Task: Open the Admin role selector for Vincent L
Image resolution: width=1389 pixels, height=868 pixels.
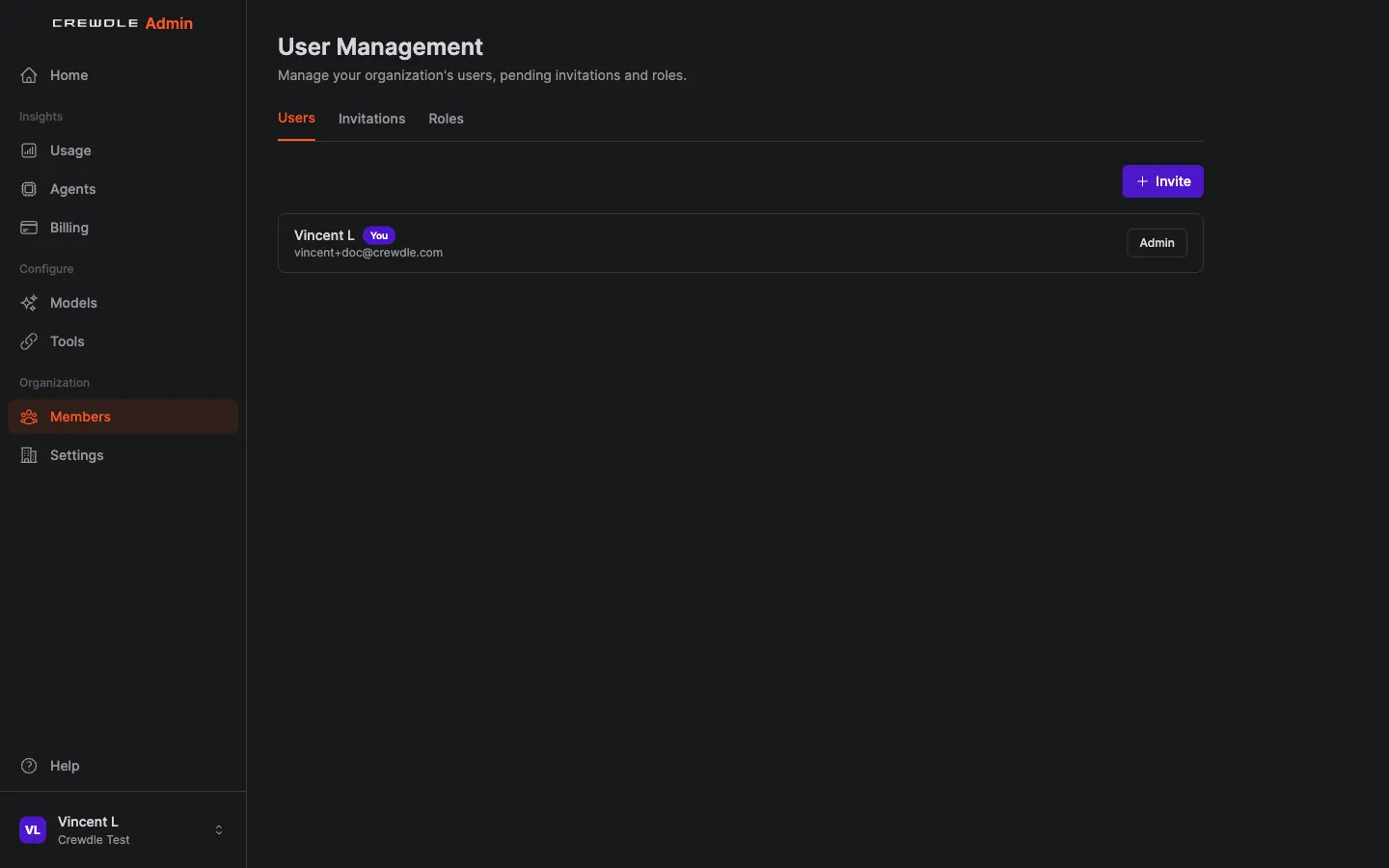Action: (x=1157, y=243)
